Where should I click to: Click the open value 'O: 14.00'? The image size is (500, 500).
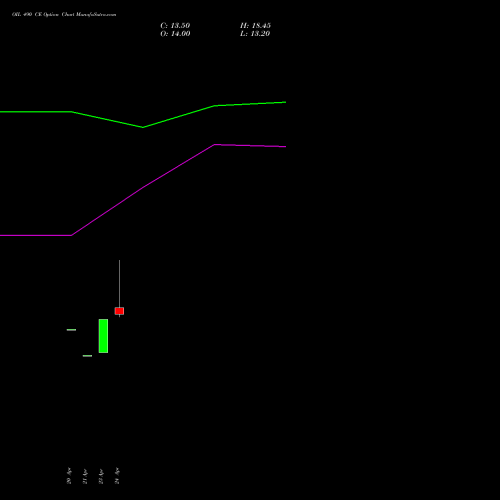175,34
